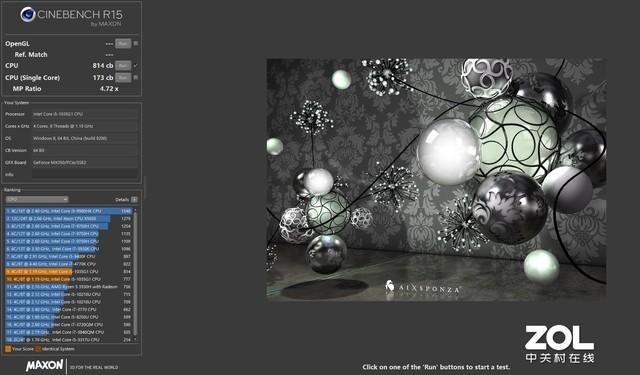Toggle the OpenGL test checkbox

[136, 43]
